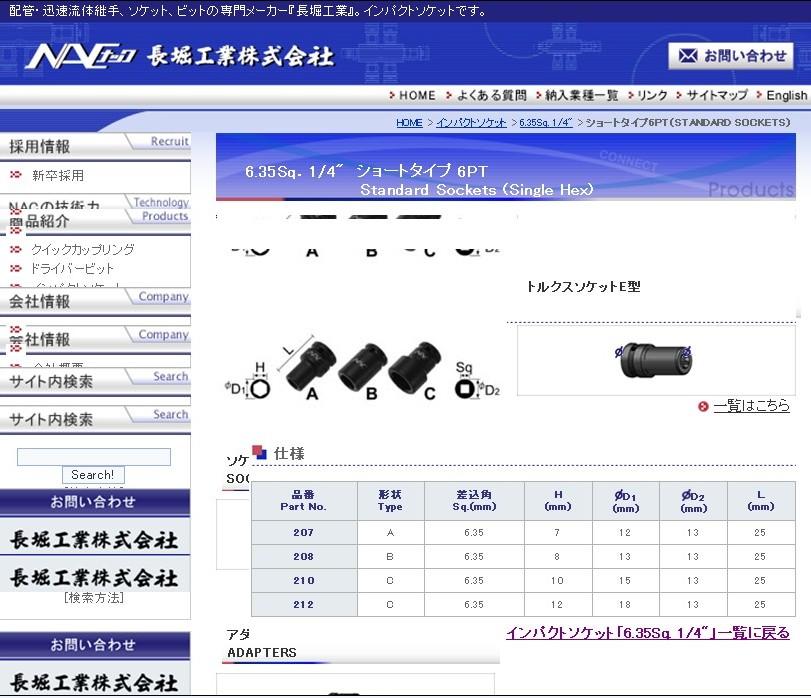811x698 pixels.
Task: Click the 差込角 Sq.(mm) column header
Action: 474,501
